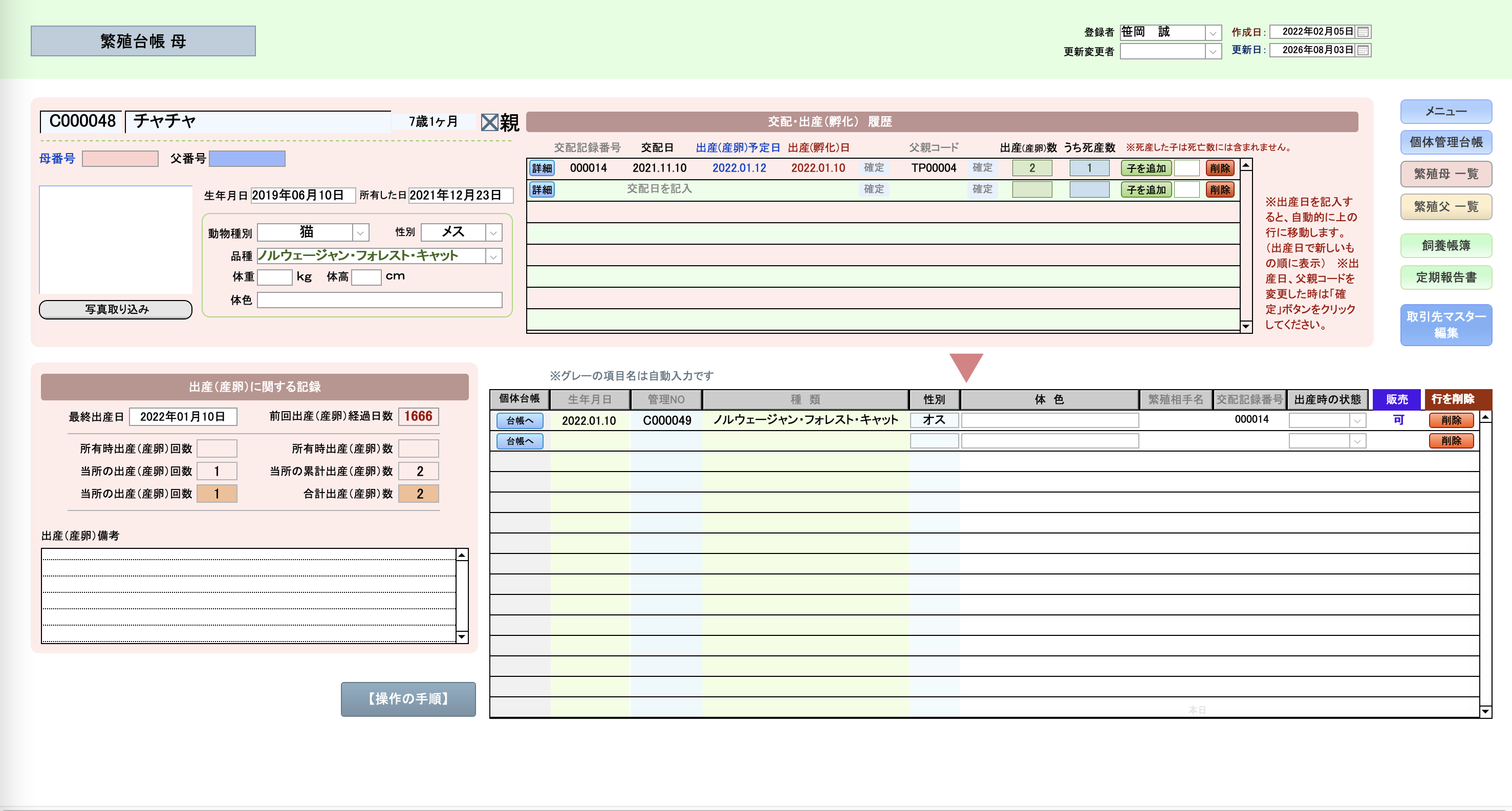The image size is (1512, 811).
Task: Open 繁殖母 一覧 list
Action: point(1445,174)
